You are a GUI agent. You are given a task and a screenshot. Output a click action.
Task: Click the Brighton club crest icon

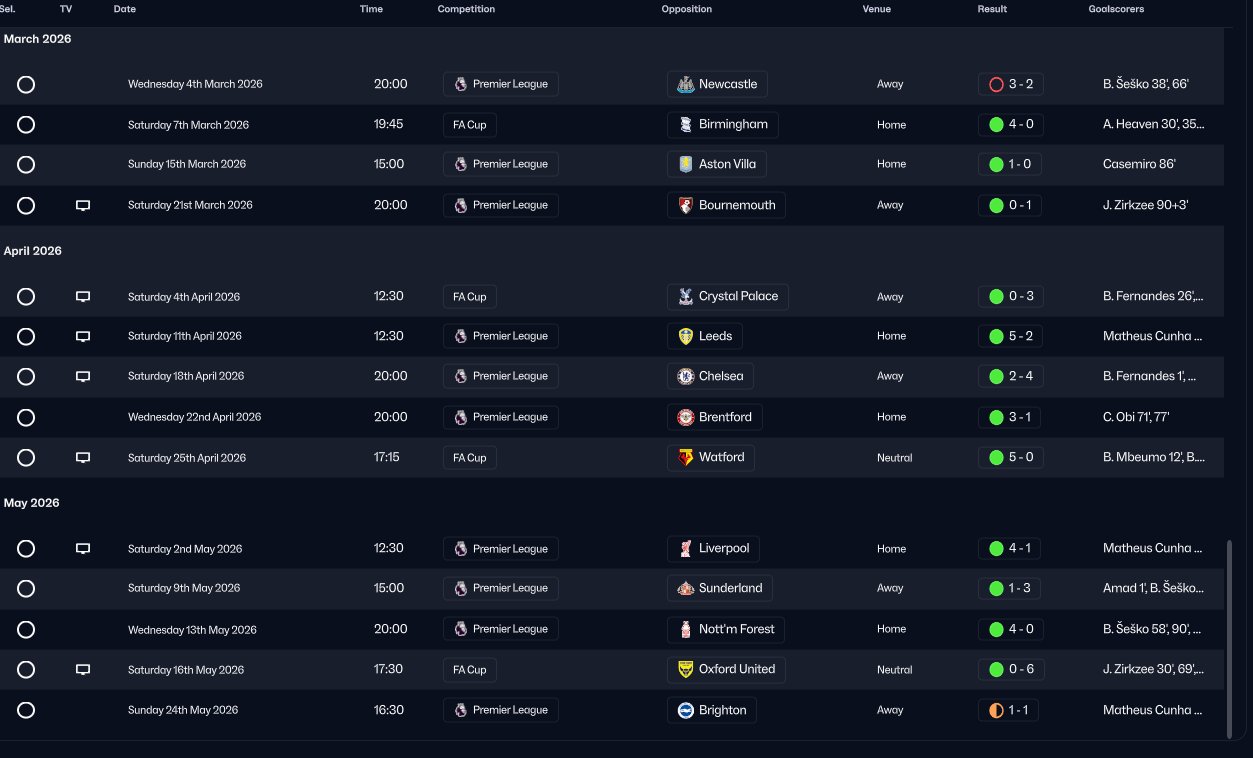tap(685, 710)
